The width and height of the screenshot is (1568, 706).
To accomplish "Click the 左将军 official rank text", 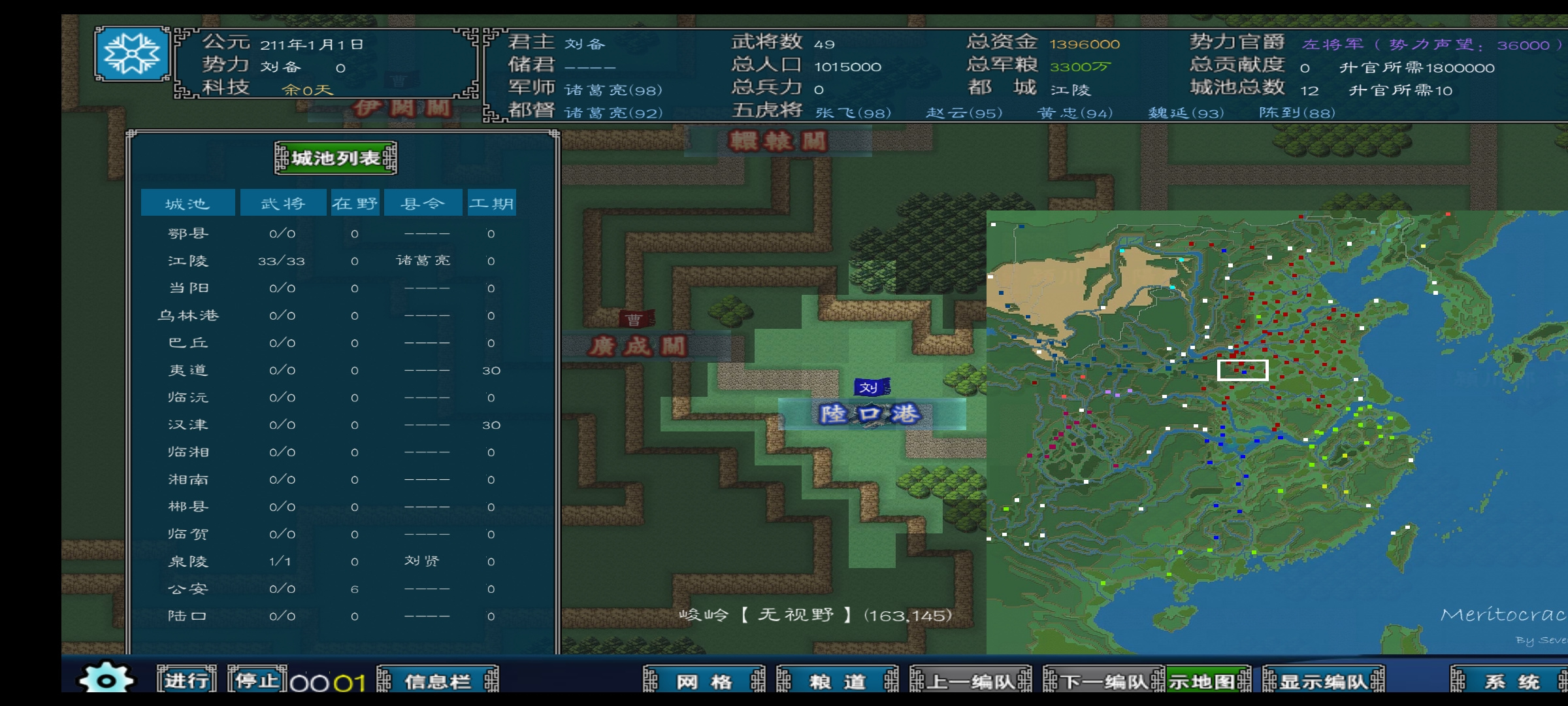I will click(1333, 44).
